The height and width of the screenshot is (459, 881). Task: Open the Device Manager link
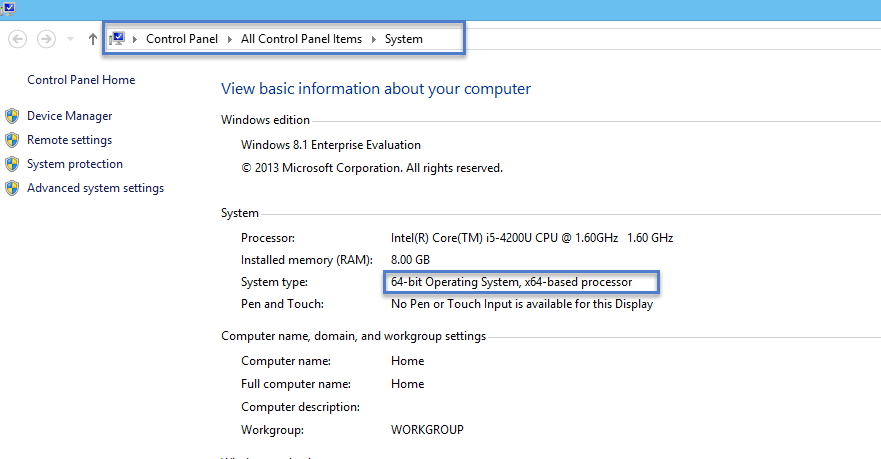click(70, 116)
